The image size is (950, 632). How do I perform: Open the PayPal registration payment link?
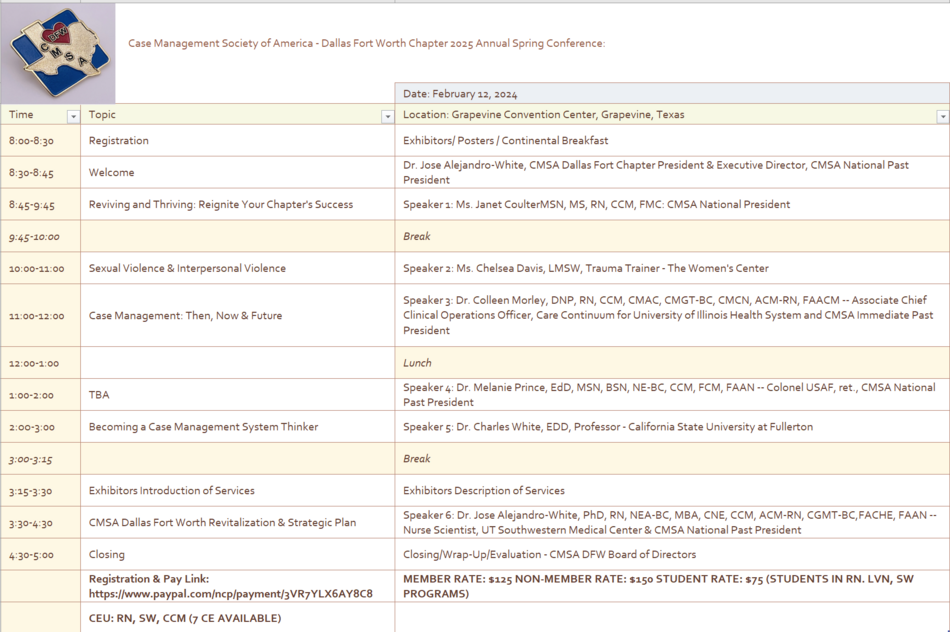[231, 594]
